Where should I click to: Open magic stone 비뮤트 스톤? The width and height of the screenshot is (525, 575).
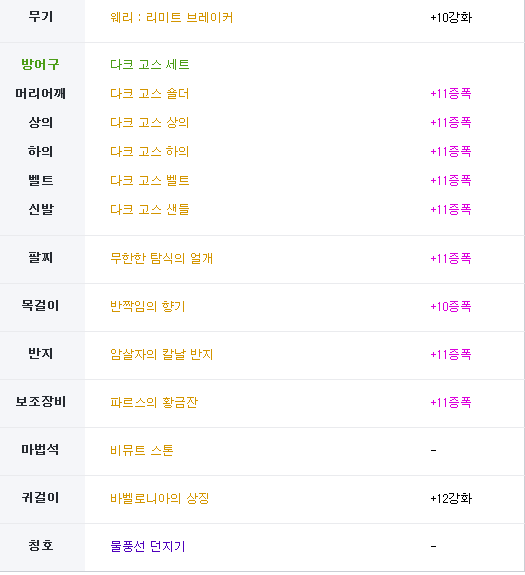tap(142, 450)
